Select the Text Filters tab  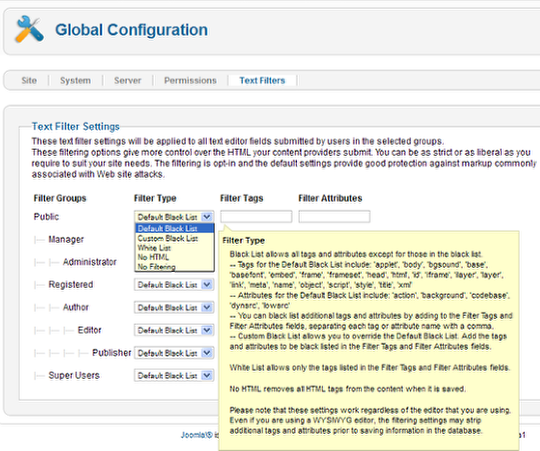tap(262, 81)
